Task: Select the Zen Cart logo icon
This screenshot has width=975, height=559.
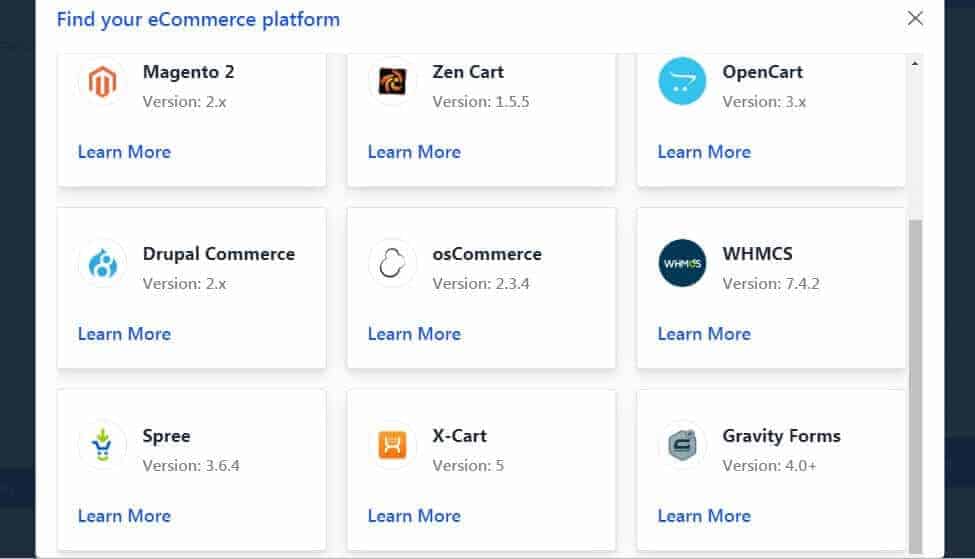Action: coord(392,81)
